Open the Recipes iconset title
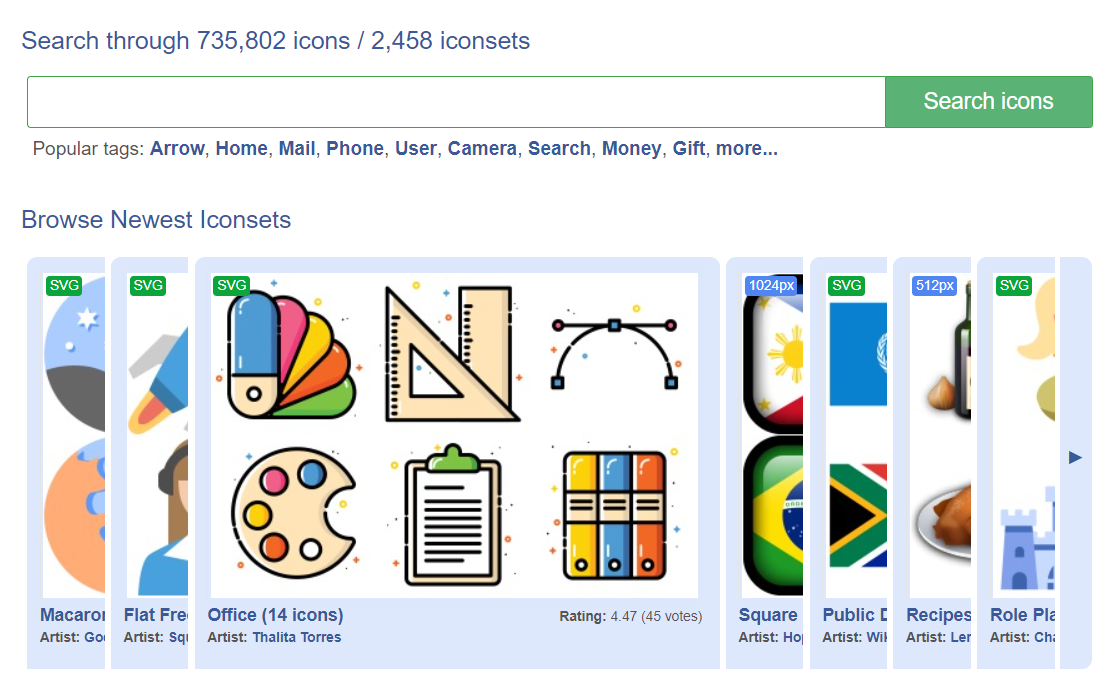The width and height of the screenshot is (1104, 690). (938, 615)
